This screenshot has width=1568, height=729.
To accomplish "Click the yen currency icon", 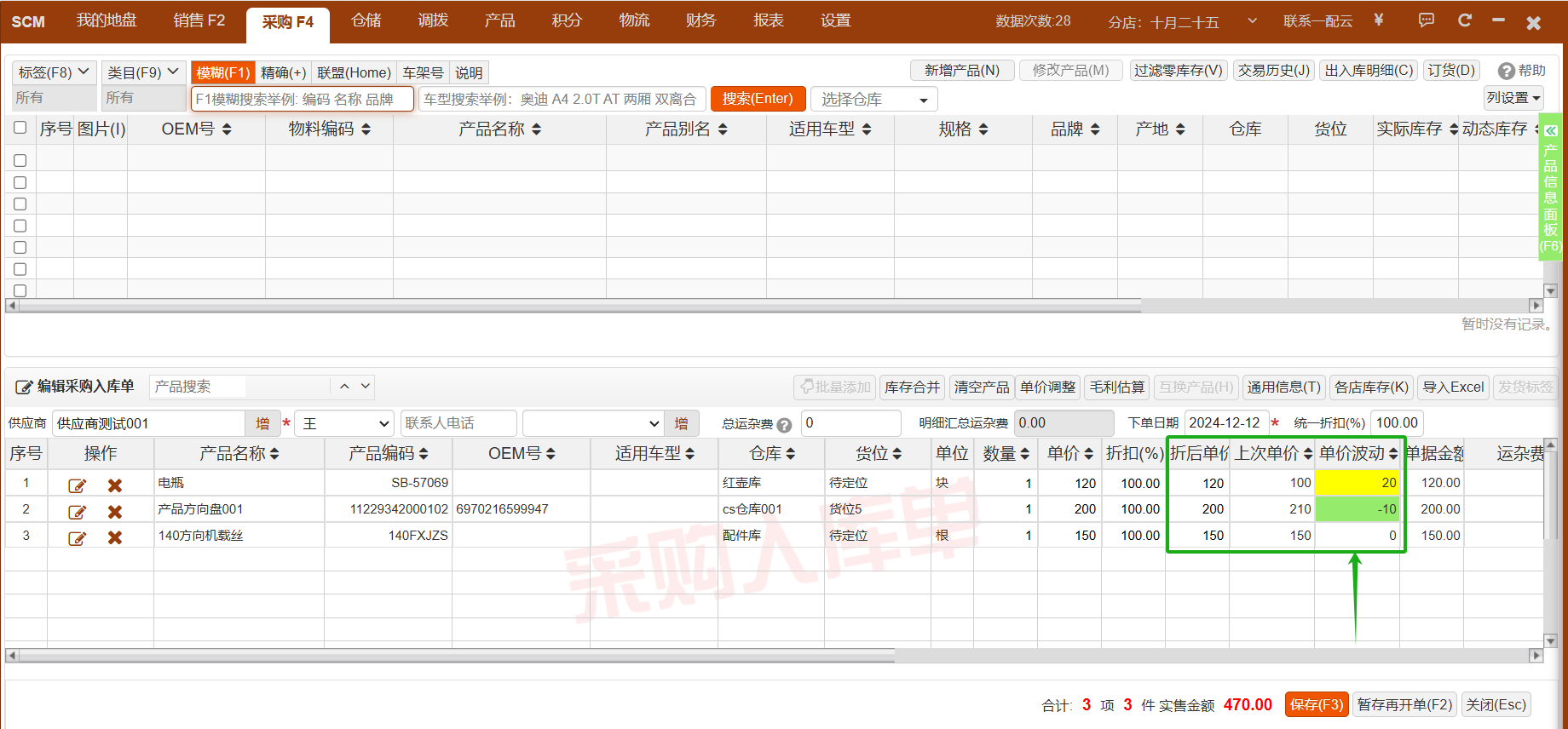I will tap(1379, 20).
